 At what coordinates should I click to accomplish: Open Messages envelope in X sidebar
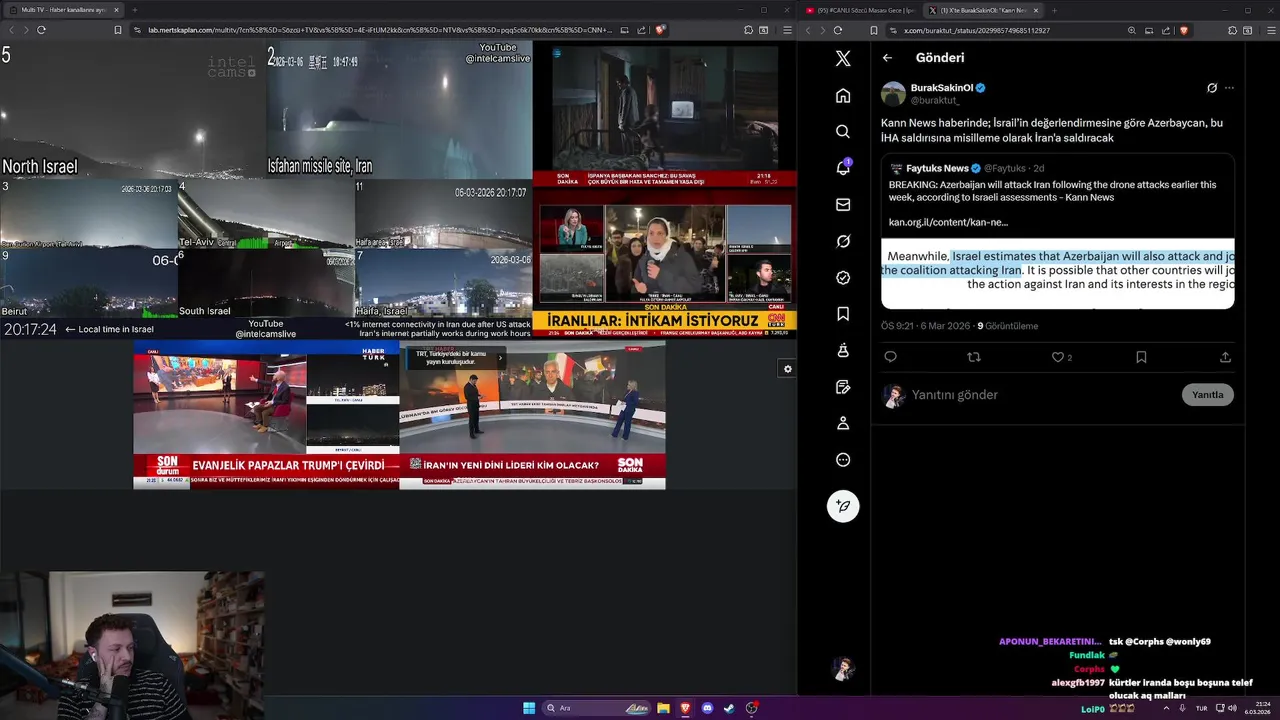[x=843, y=205]
